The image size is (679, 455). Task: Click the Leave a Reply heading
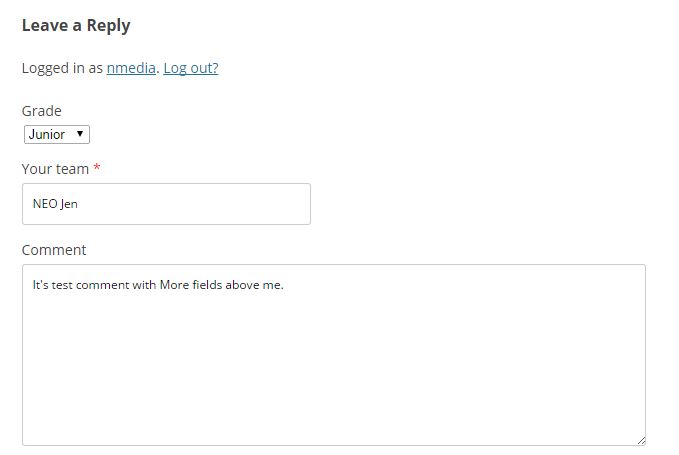[76, 26]
